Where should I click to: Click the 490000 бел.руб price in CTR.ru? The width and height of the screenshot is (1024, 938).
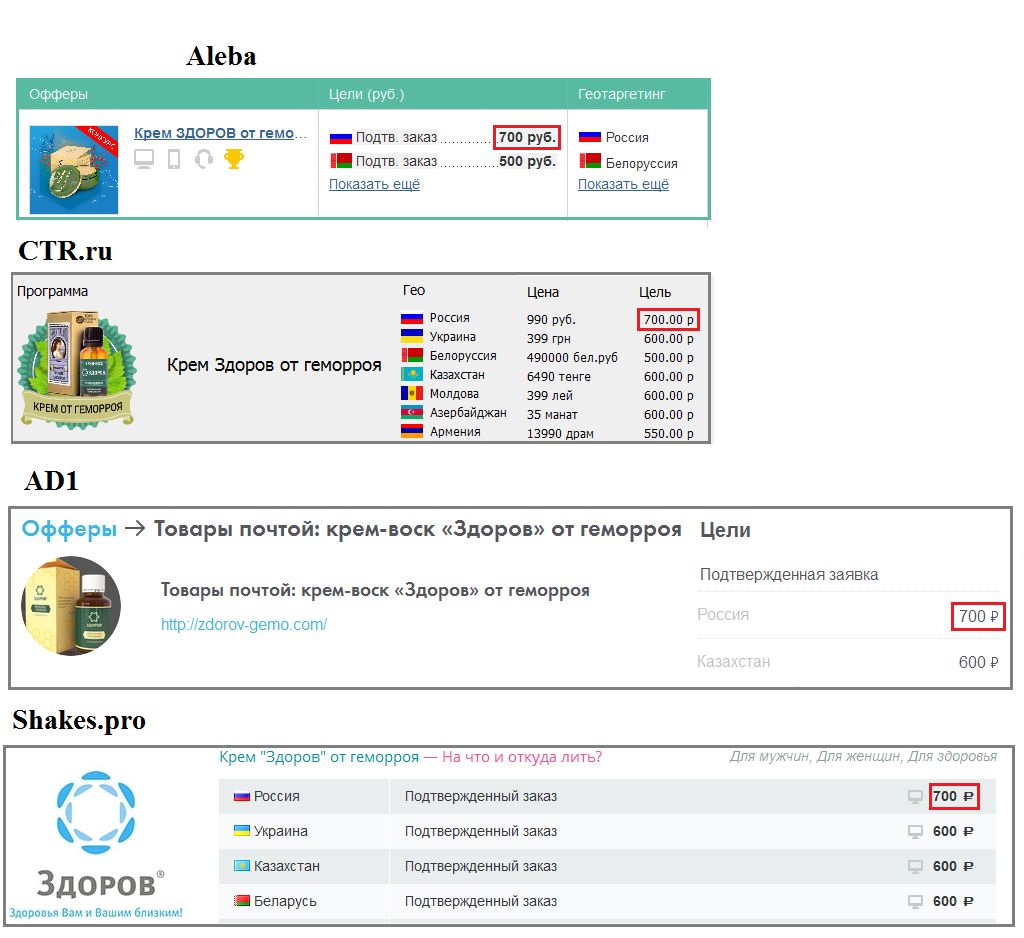[x=572, y=358]
